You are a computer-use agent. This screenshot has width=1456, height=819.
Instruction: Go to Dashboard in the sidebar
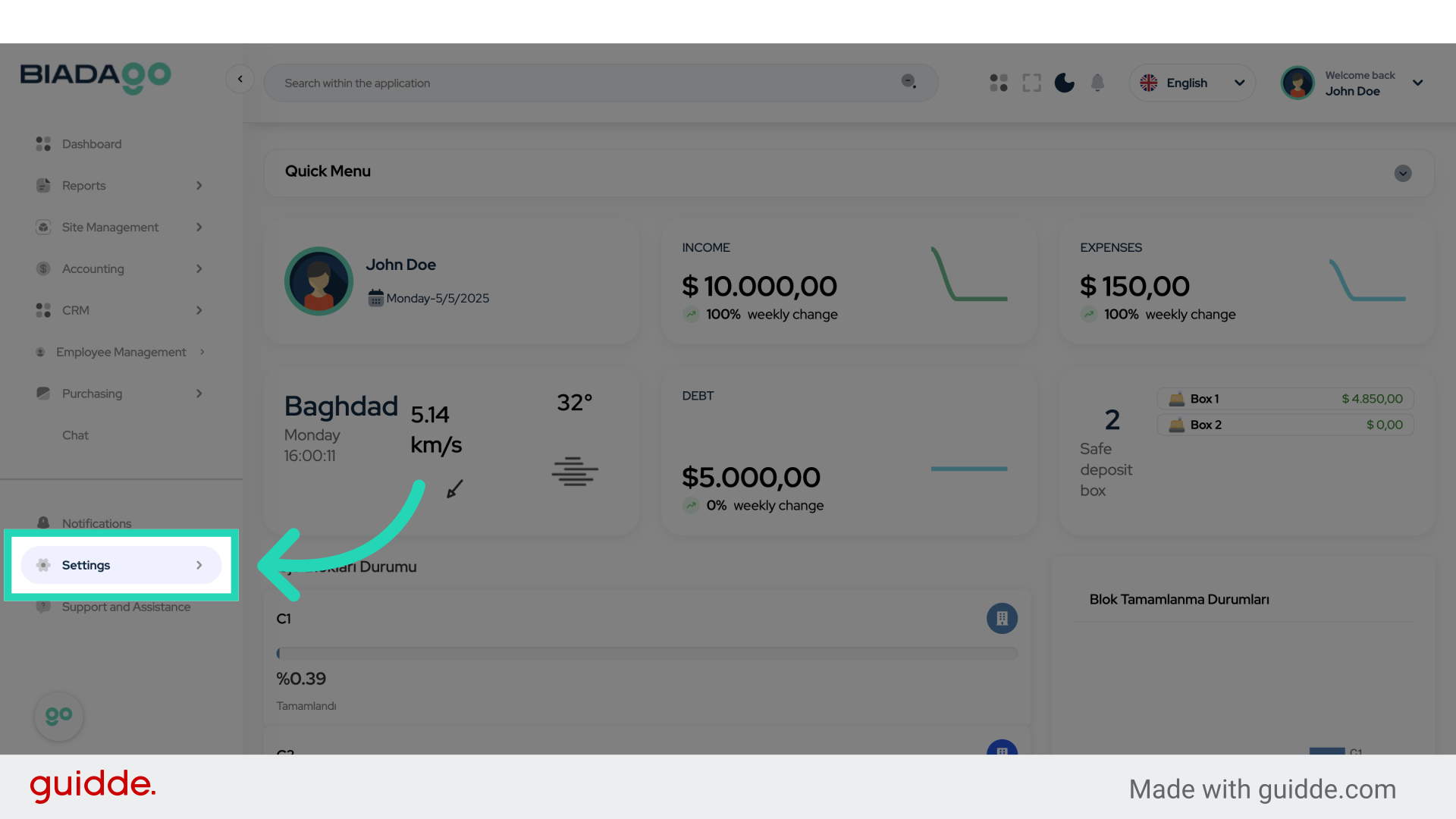(x=92, y=144)
